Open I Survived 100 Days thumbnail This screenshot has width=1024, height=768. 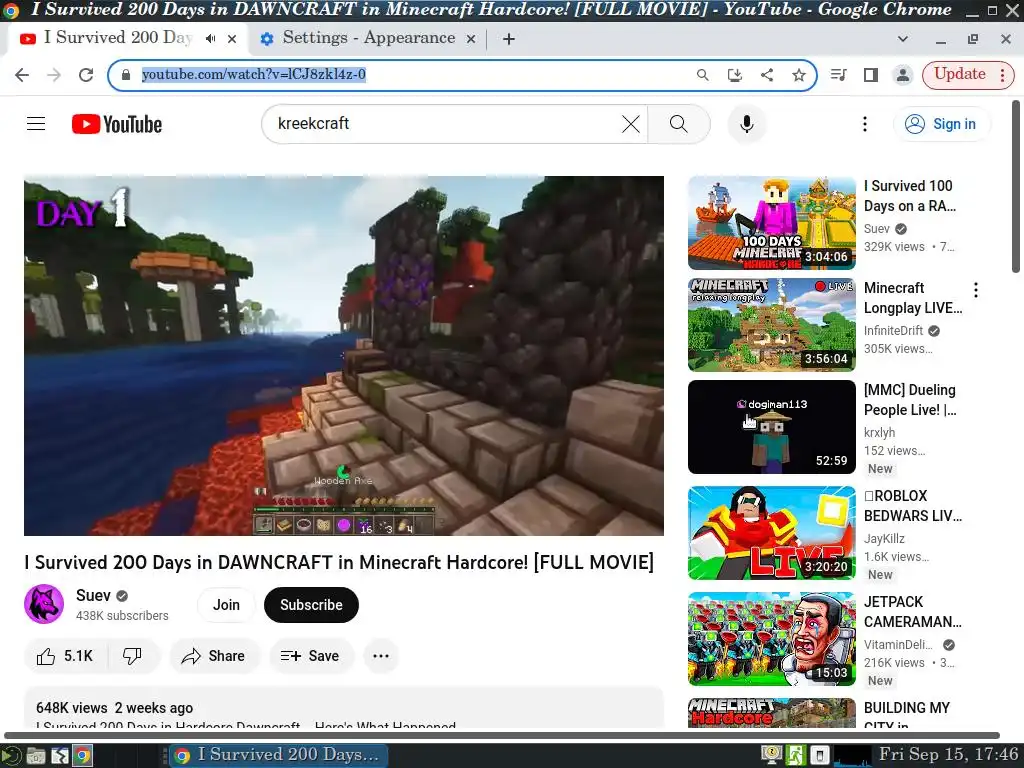click(x=771, y=223)
